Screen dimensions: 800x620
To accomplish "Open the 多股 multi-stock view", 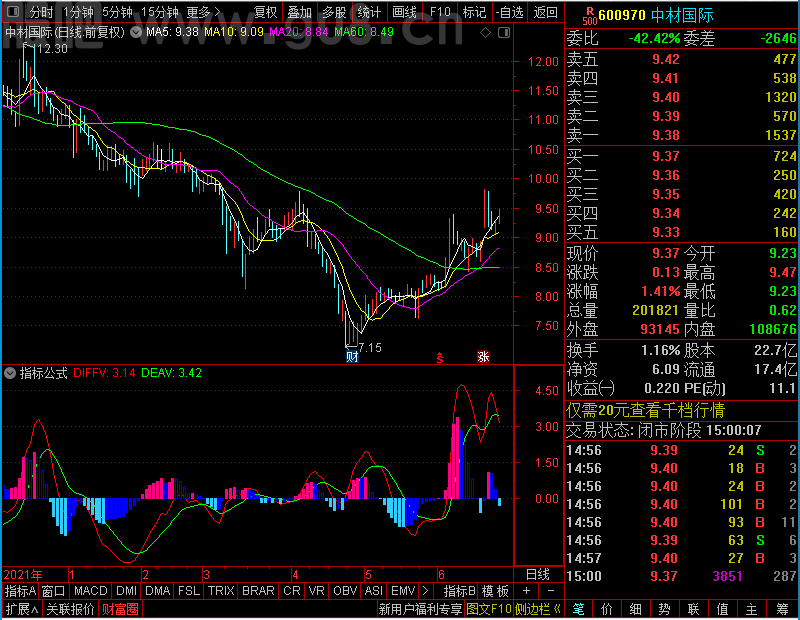I will point(334,12).
